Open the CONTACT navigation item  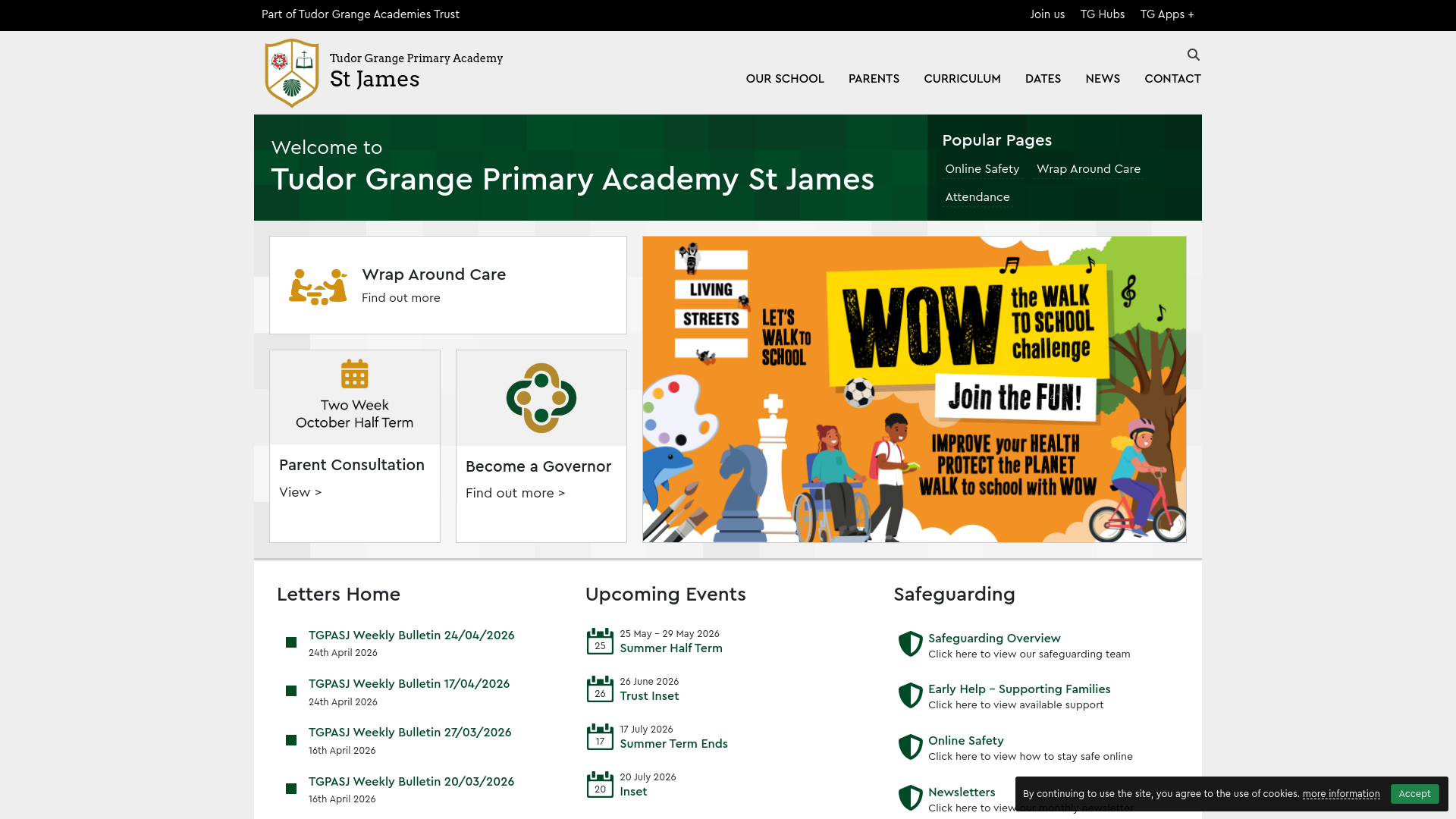pyautogui.click(x=1172, y=79)
